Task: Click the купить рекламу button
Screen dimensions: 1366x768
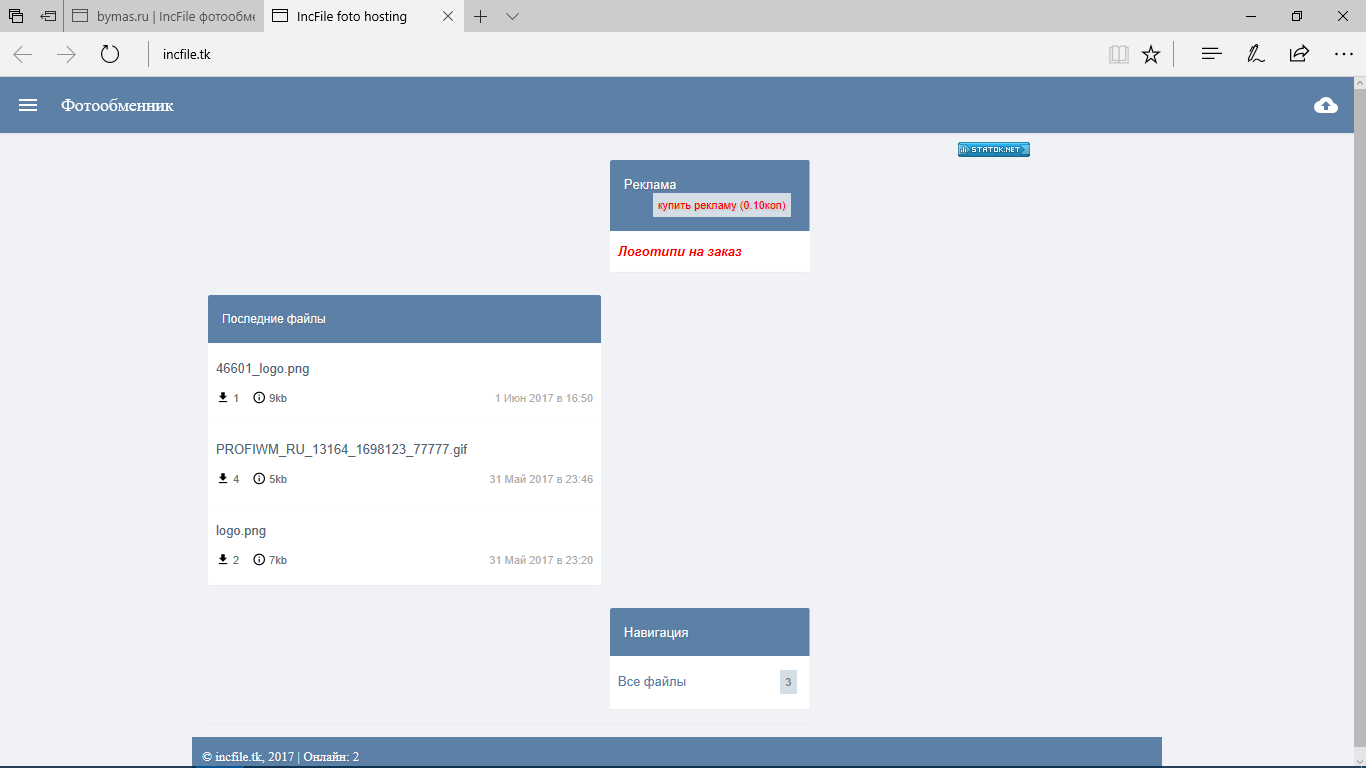Action: click(x=721, y=205)
